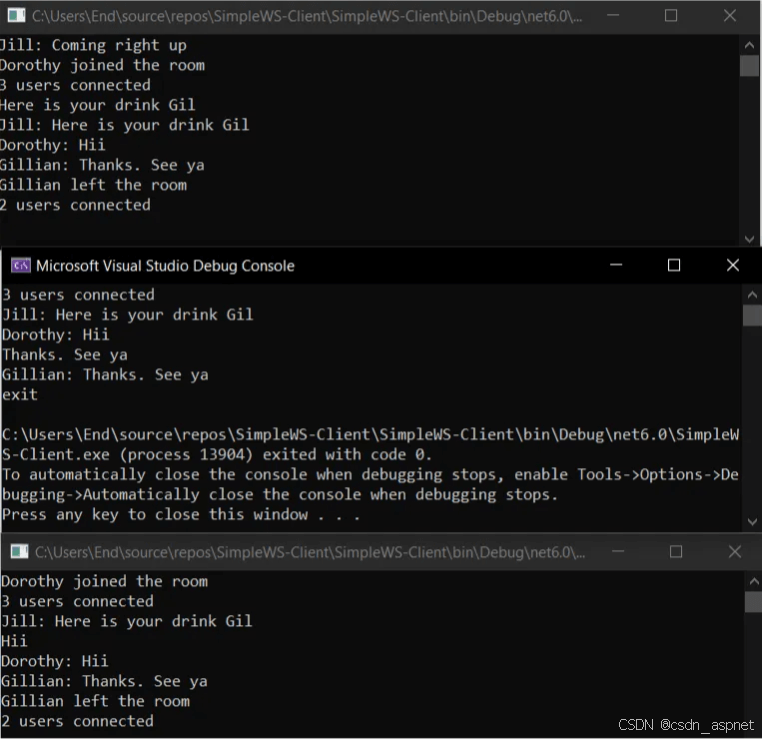Click 'Jill: Here is your drink Gil' in Debug Console
The image size is (762, 739).
[128, 315]
